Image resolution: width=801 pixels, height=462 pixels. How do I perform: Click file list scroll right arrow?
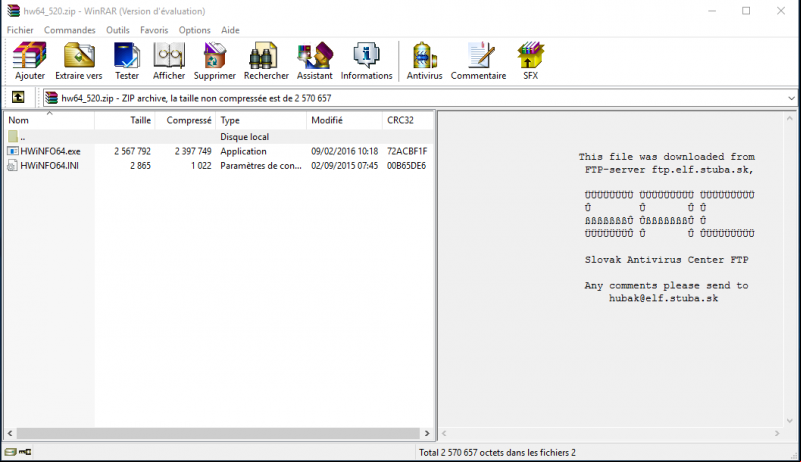pos(427,433)
